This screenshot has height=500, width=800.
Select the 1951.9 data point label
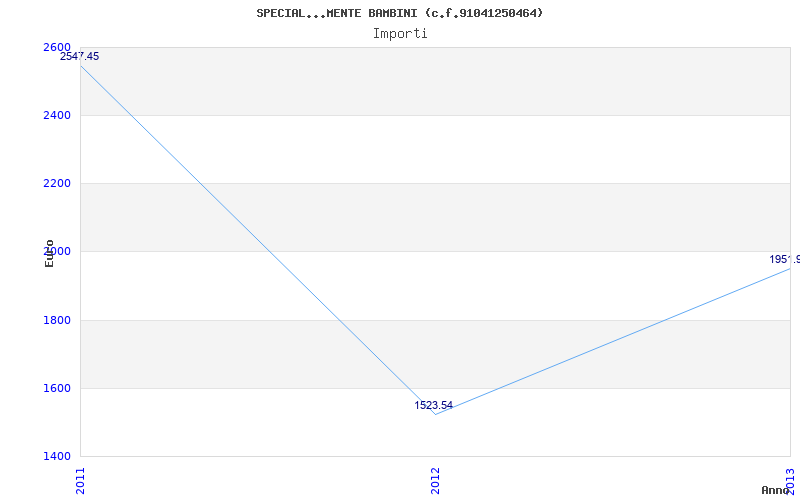click(x=785, y=259)
